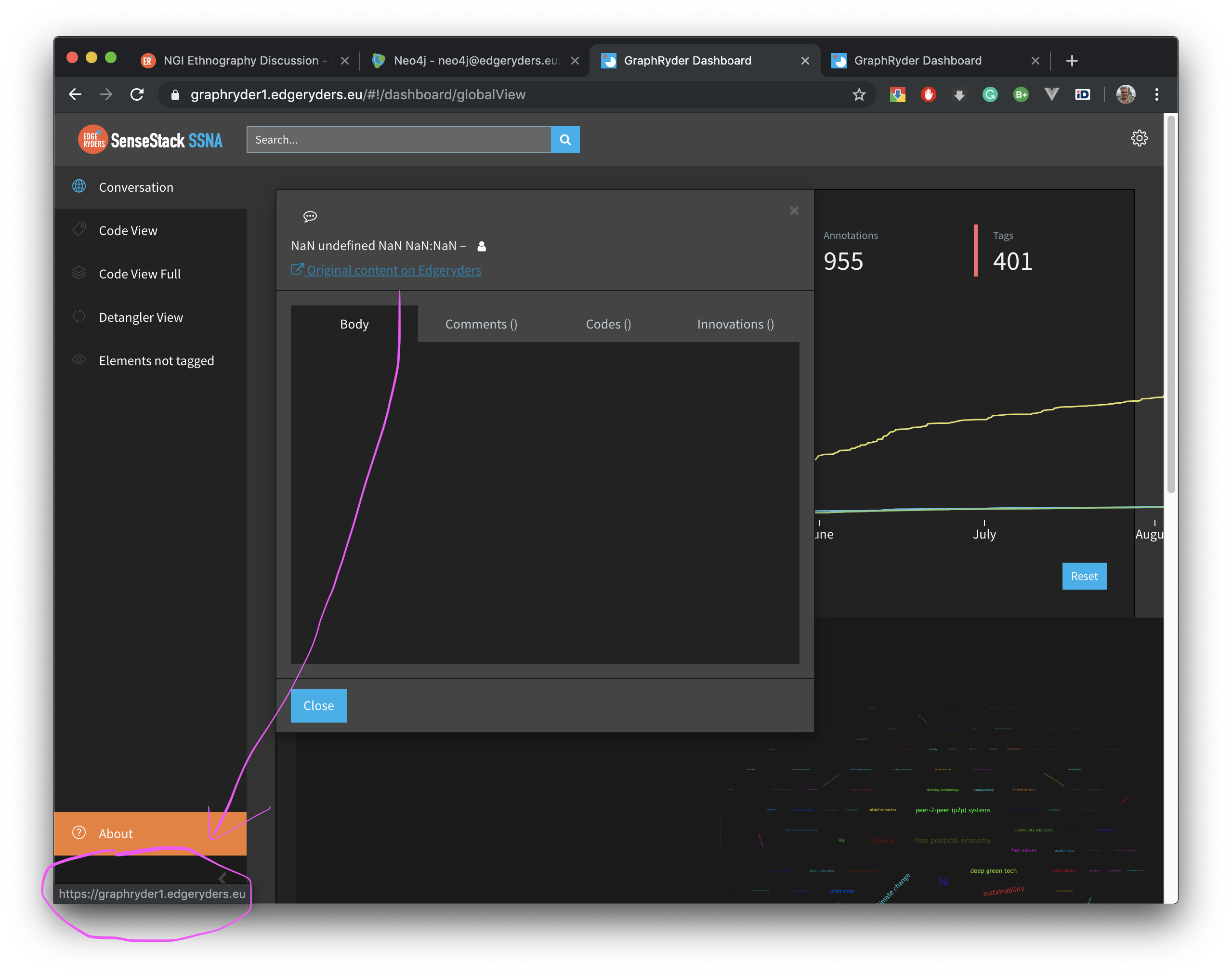1232x975 pixels.
Task: Click the Conversation globe icon
Action: coord(79,186)
